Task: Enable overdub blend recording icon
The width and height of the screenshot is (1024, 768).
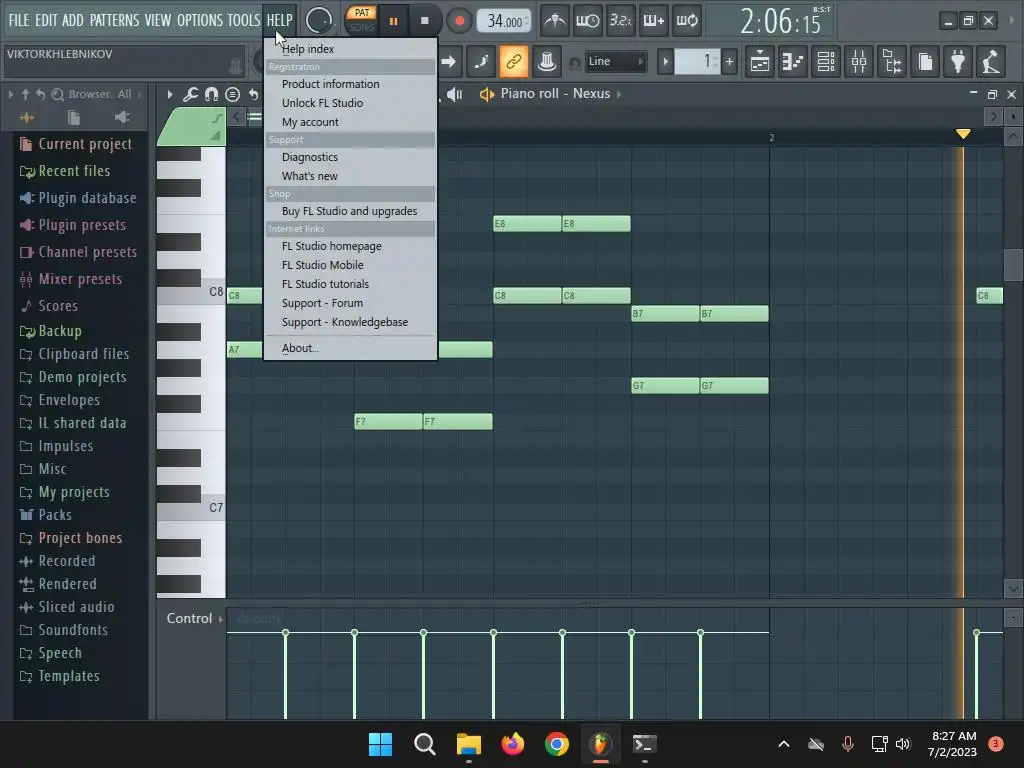Action: pyautogui.click(x=654, y=21)
